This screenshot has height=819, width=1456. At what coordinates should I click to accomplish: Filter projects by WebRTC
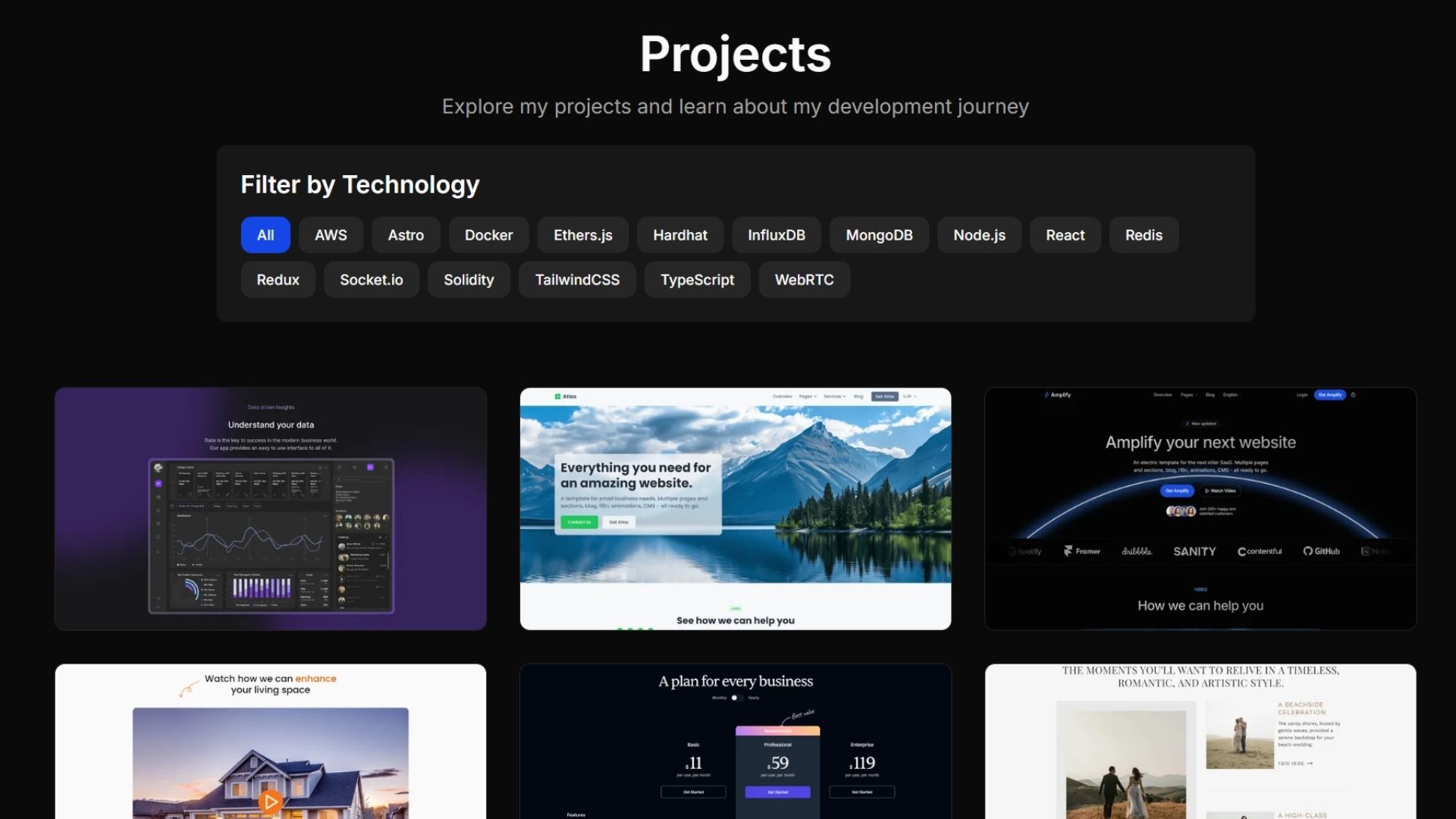[804, 280]
